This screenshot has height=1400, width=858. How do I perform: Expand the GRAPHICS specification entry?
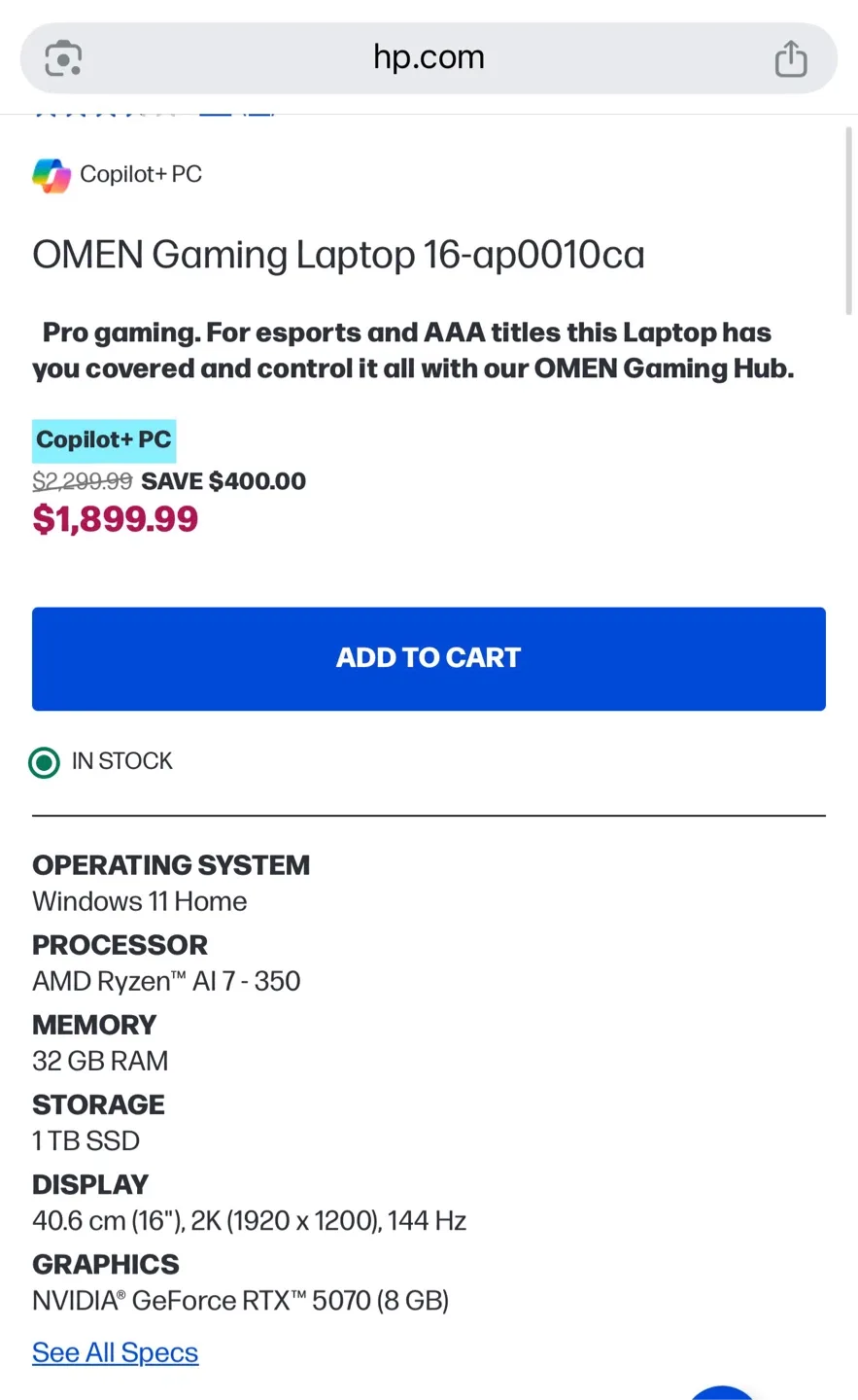coord(105,1264)
